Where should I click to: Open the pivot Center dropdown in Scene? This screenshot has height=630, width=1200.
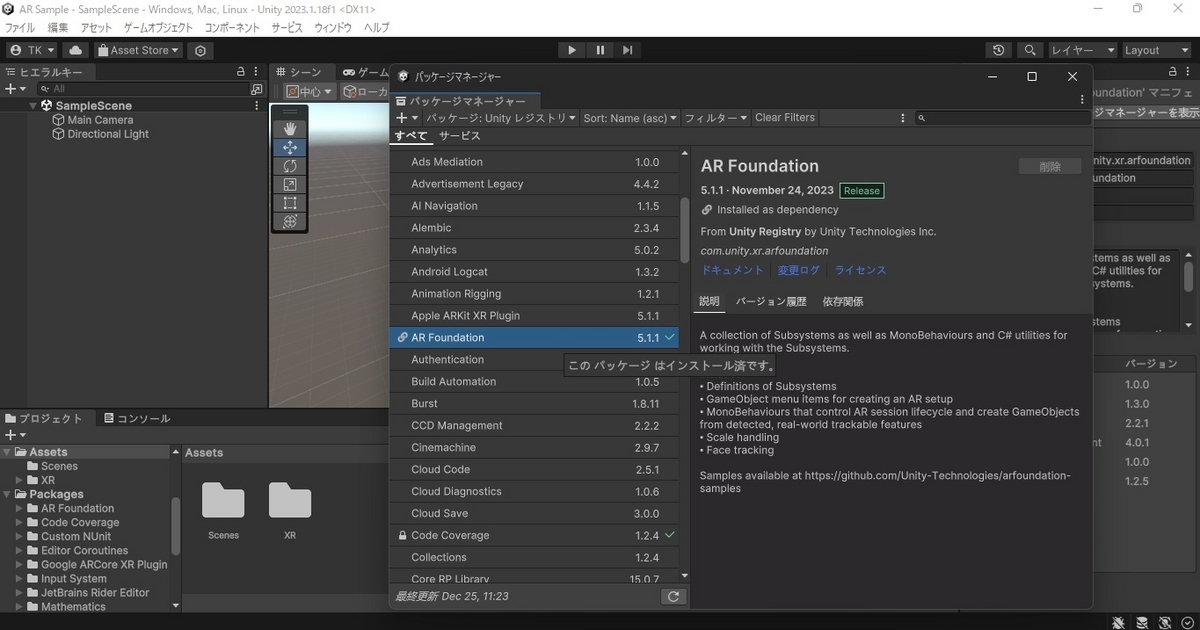click(310, 92)
